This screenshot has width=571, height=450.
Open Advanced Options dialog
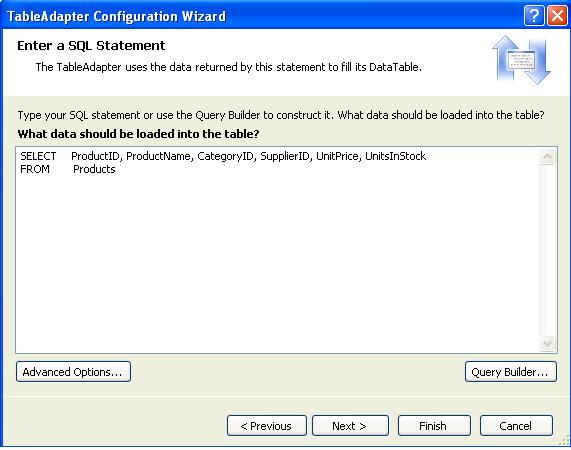[x=73, y=372]
